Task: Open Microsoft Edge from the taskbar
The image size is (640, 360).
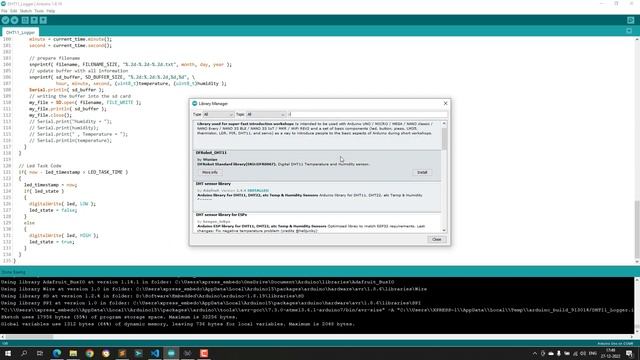Action: (57, 353)
